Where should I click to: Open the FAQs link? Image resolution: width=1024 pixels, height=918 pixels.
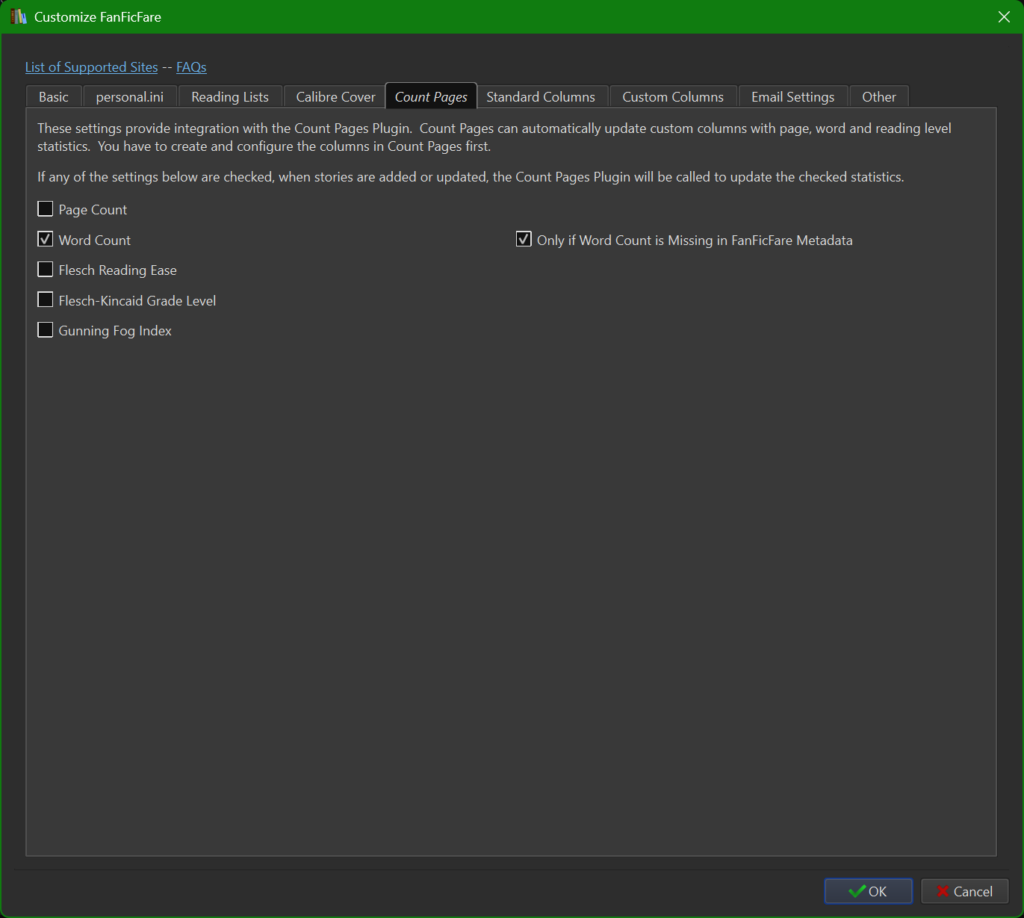(191, 67)
